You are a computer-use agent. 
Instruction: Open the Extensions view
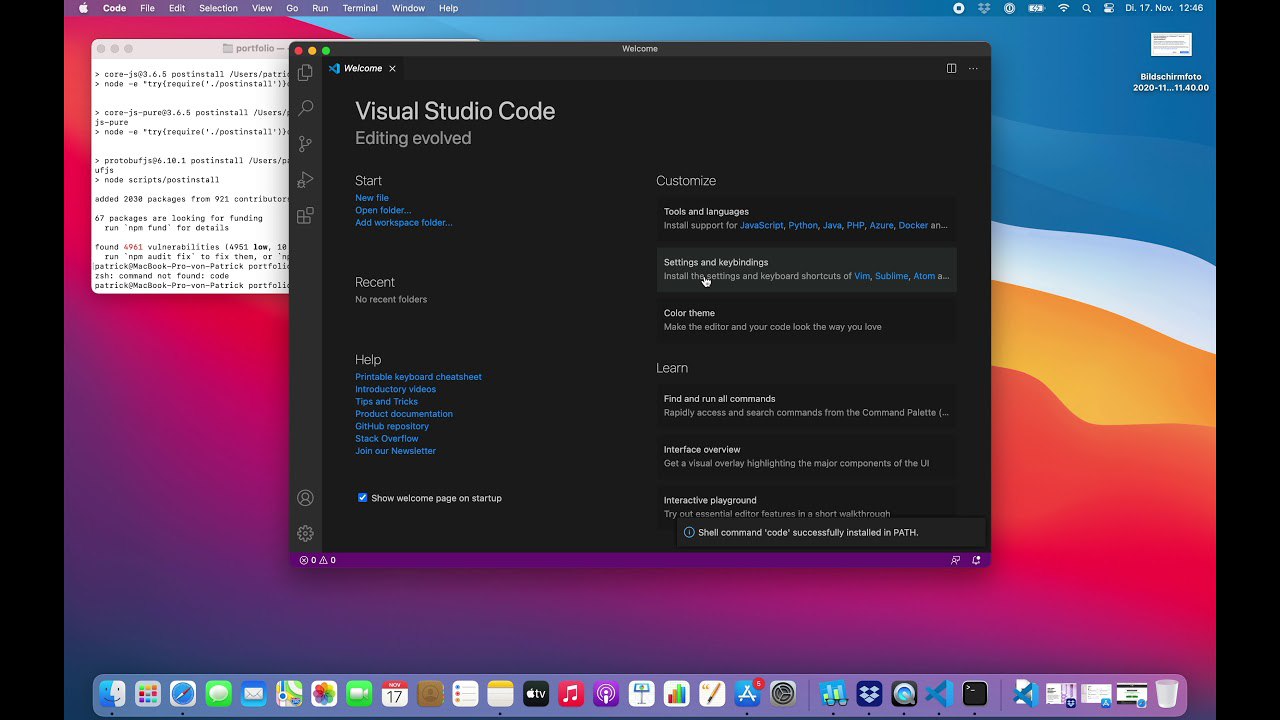pyautogui.click(x=305, y=215)
